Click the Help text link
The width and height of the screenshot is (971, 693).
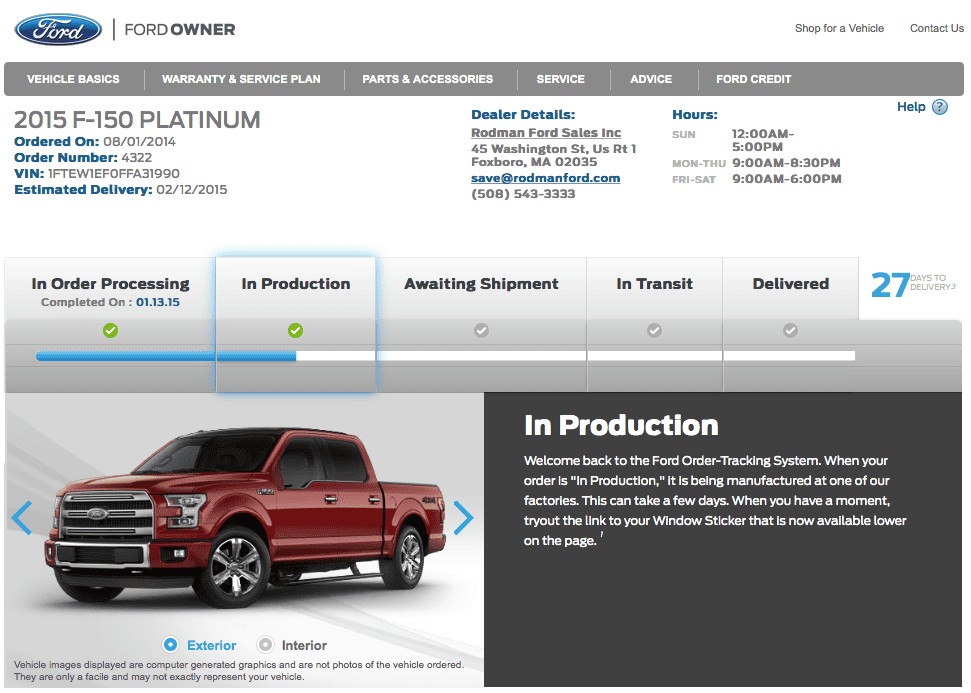[x=911, y=107]
